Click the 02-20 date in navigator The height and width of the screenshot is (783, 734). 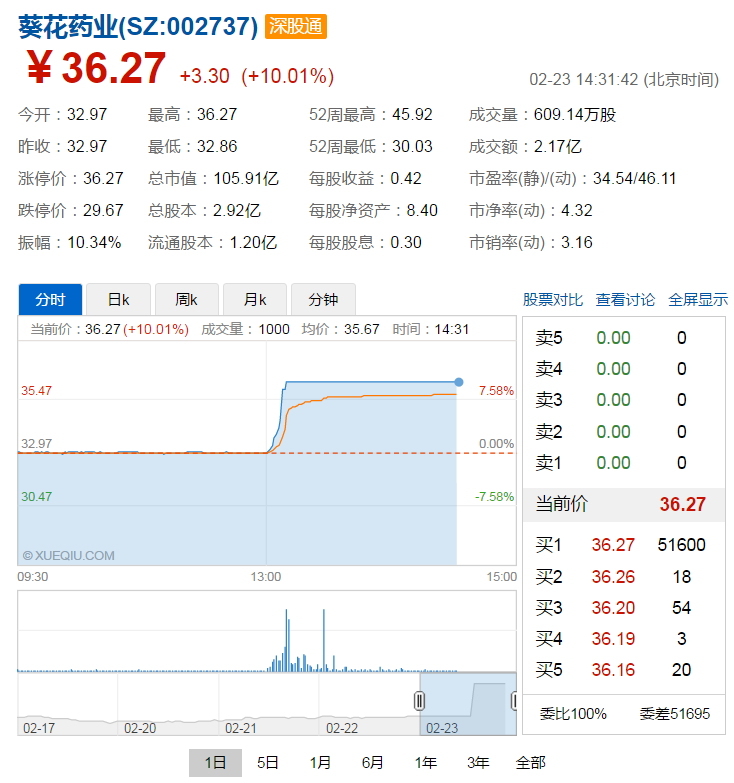[x=140, y=728]
